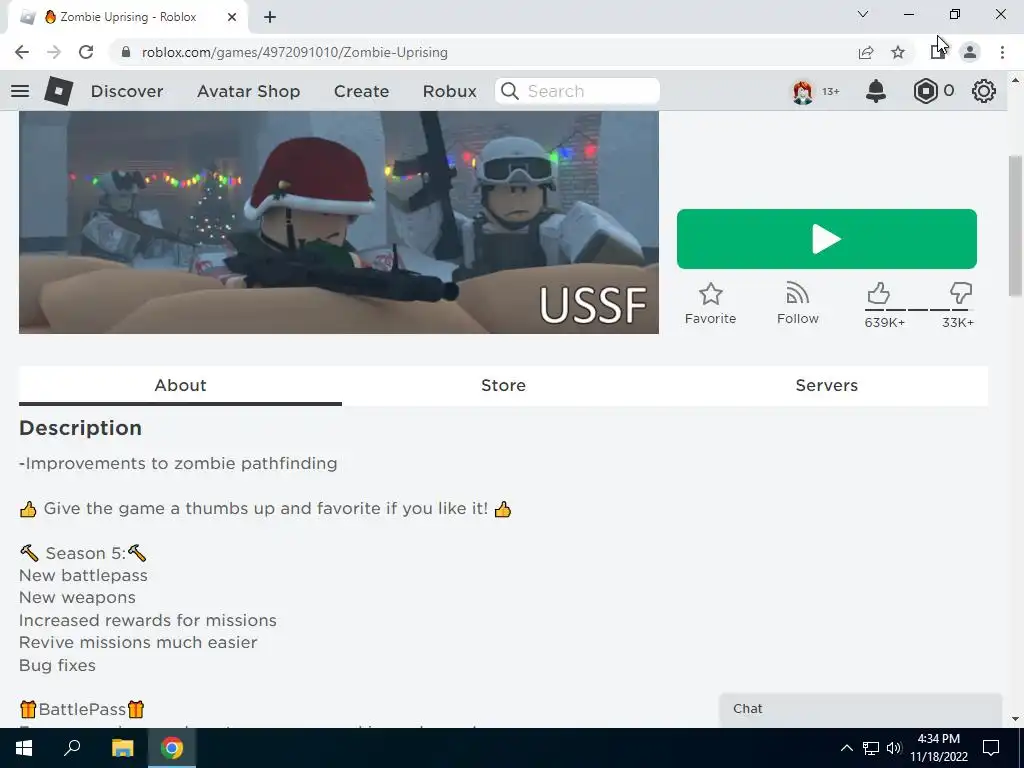Screen dimensions: 1024x768
Task: Click the USSF game thumbnail image
Action: (x=339, y=222)
